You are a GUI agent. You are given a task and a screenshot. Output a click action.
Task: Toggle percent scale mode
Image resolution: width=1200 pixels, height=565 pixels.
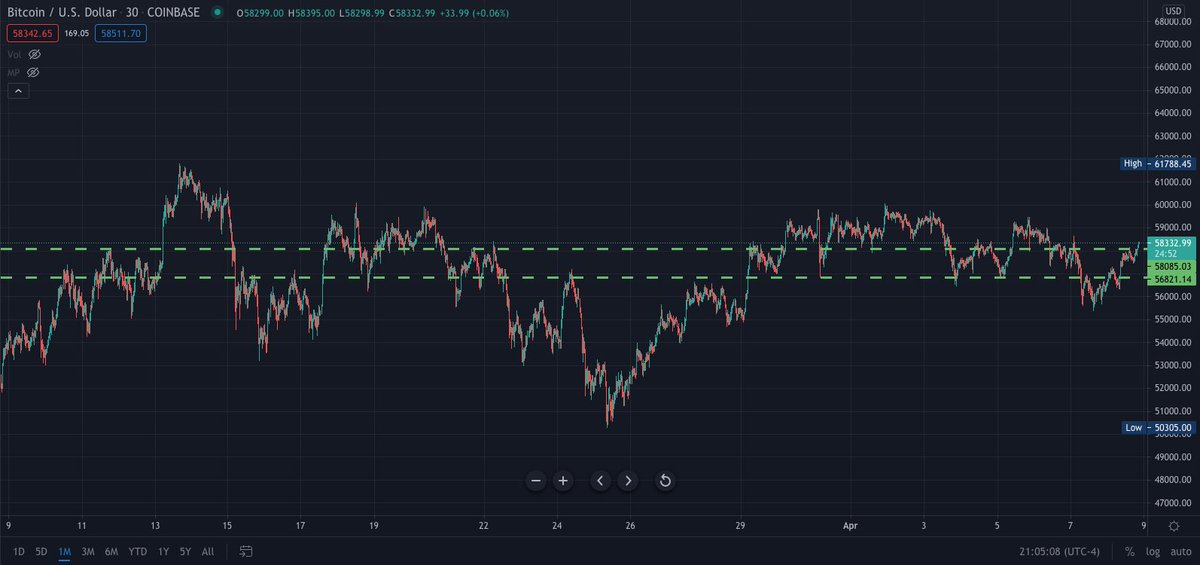point(1130,551)
